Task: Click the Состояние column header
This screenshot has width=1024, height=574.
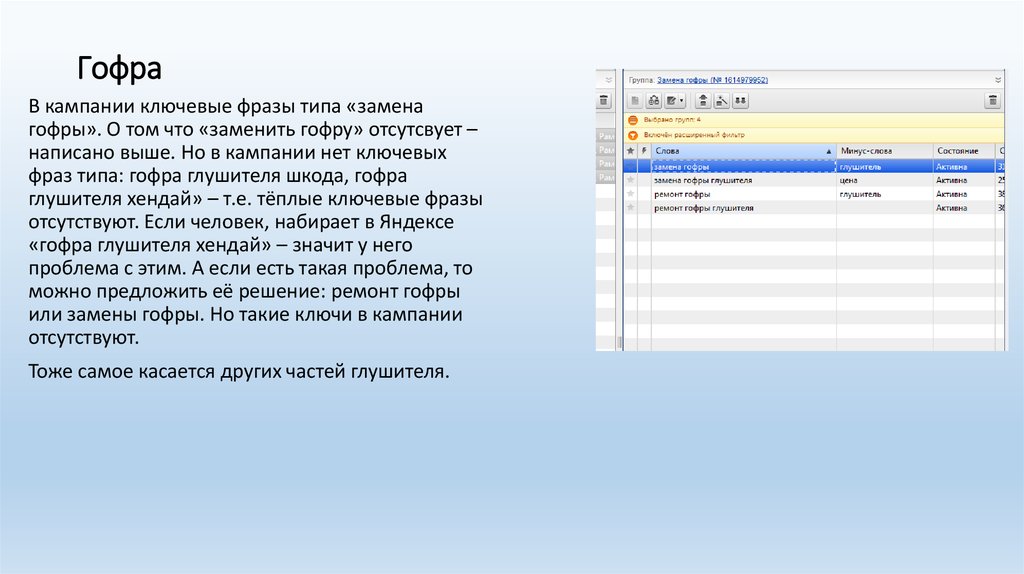Action: pos(964,151)
